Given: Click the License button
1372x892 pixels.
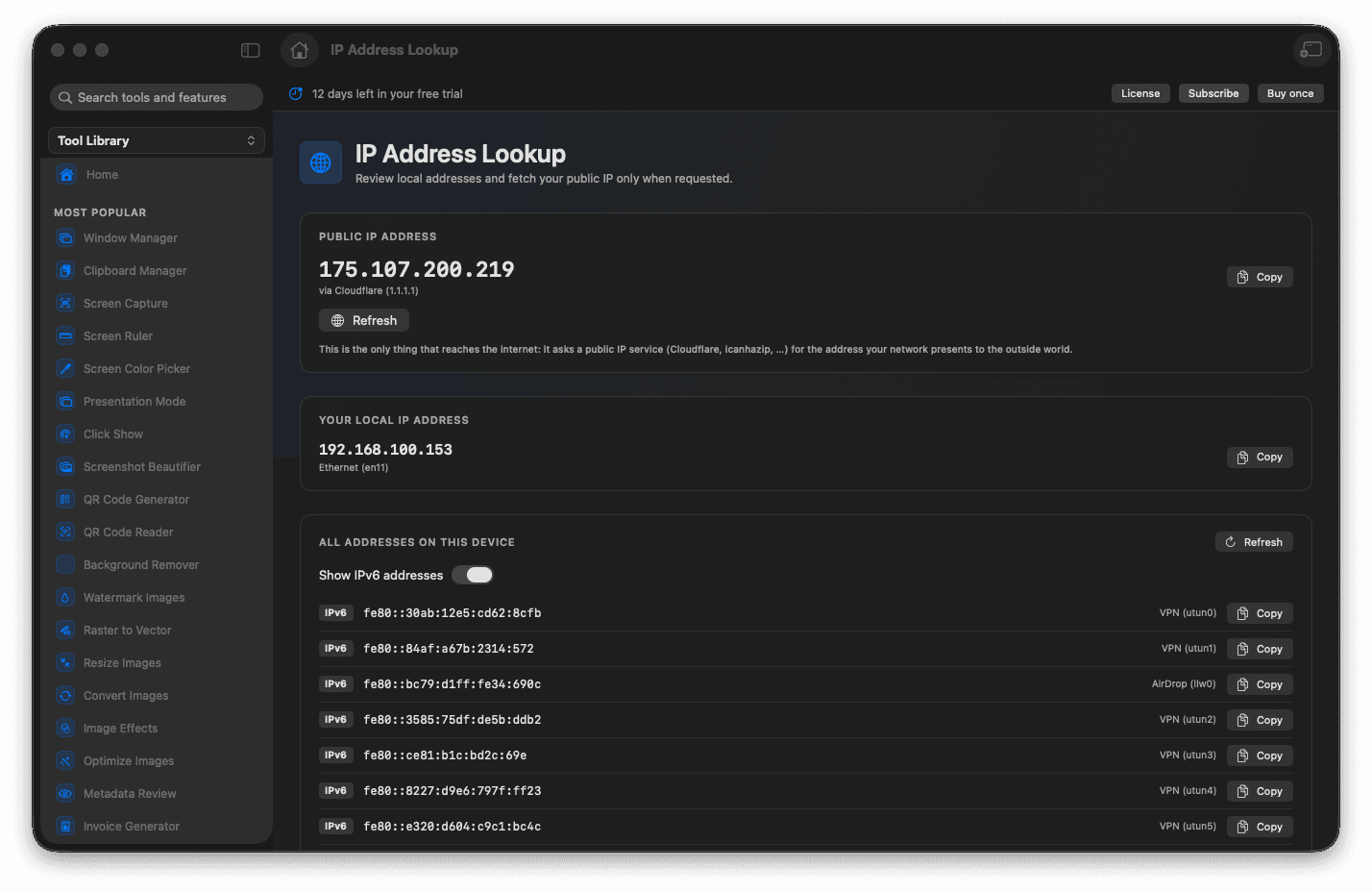Looking at the screenshot, I should (x=1140, y=93).
